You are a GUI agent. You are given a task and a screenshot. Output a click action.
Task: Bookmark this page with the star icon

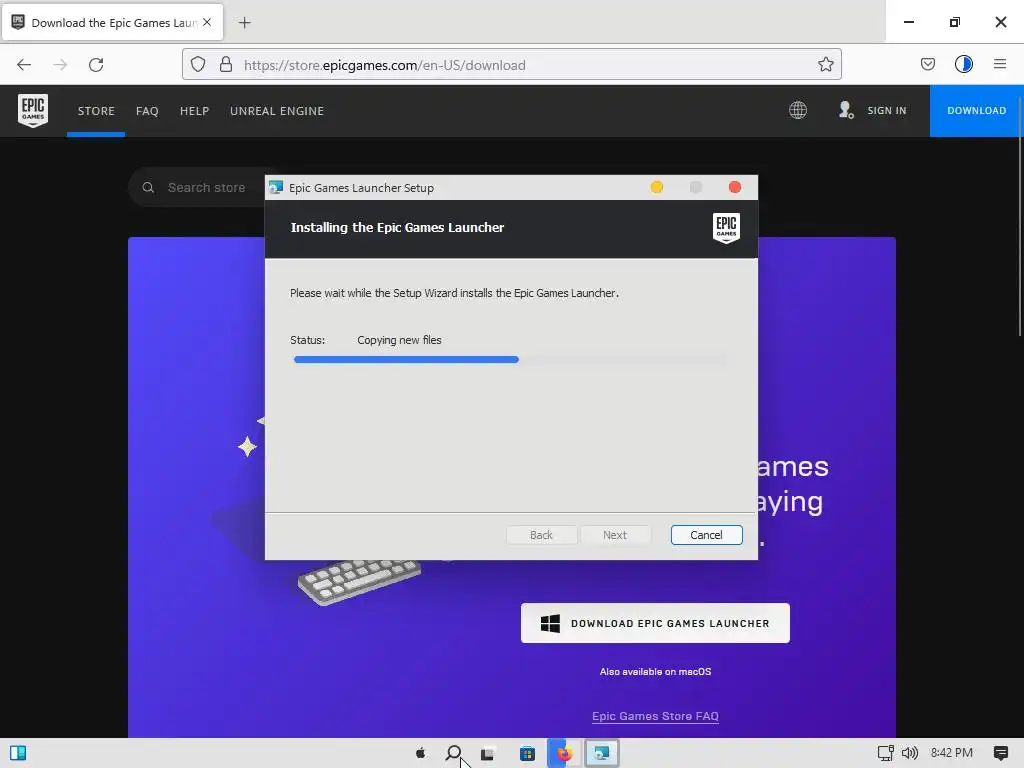pyautogui.click(x=825, y=64)
